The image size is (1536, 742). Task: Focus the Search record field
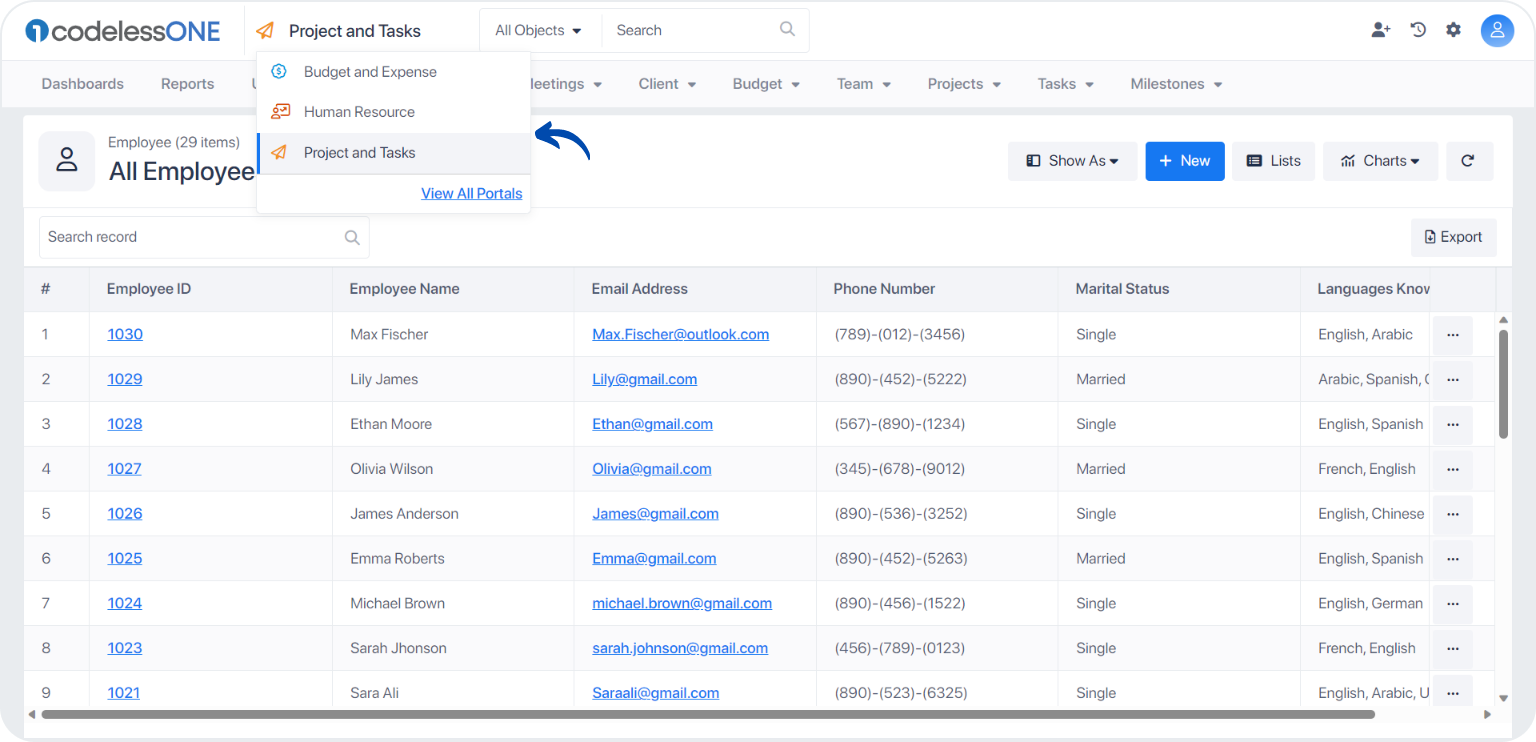point(204,237)
